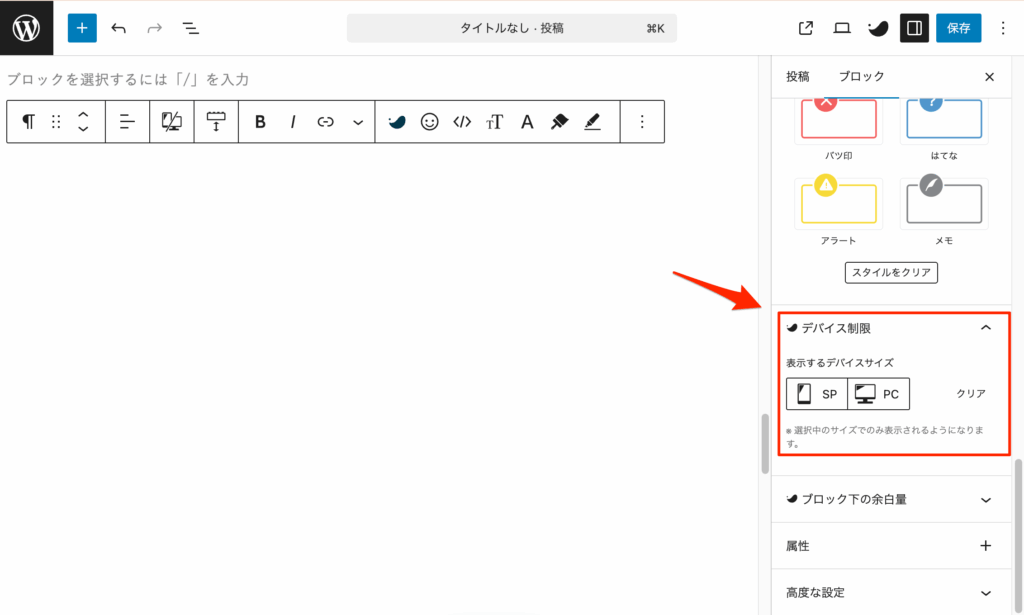Open the document overview list
This screenshot has width=1024, height=615.
click(191, 28)
